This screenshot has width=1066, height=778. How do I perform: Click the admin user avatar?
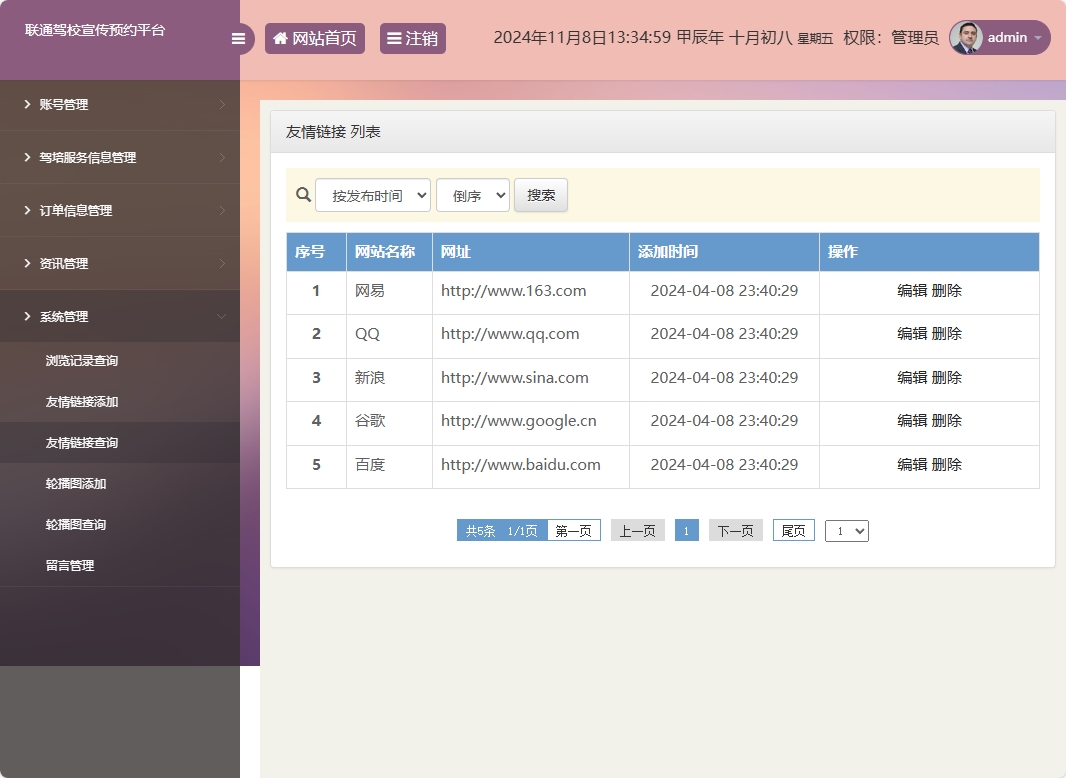pyautogui.click(x=966, y=38)
